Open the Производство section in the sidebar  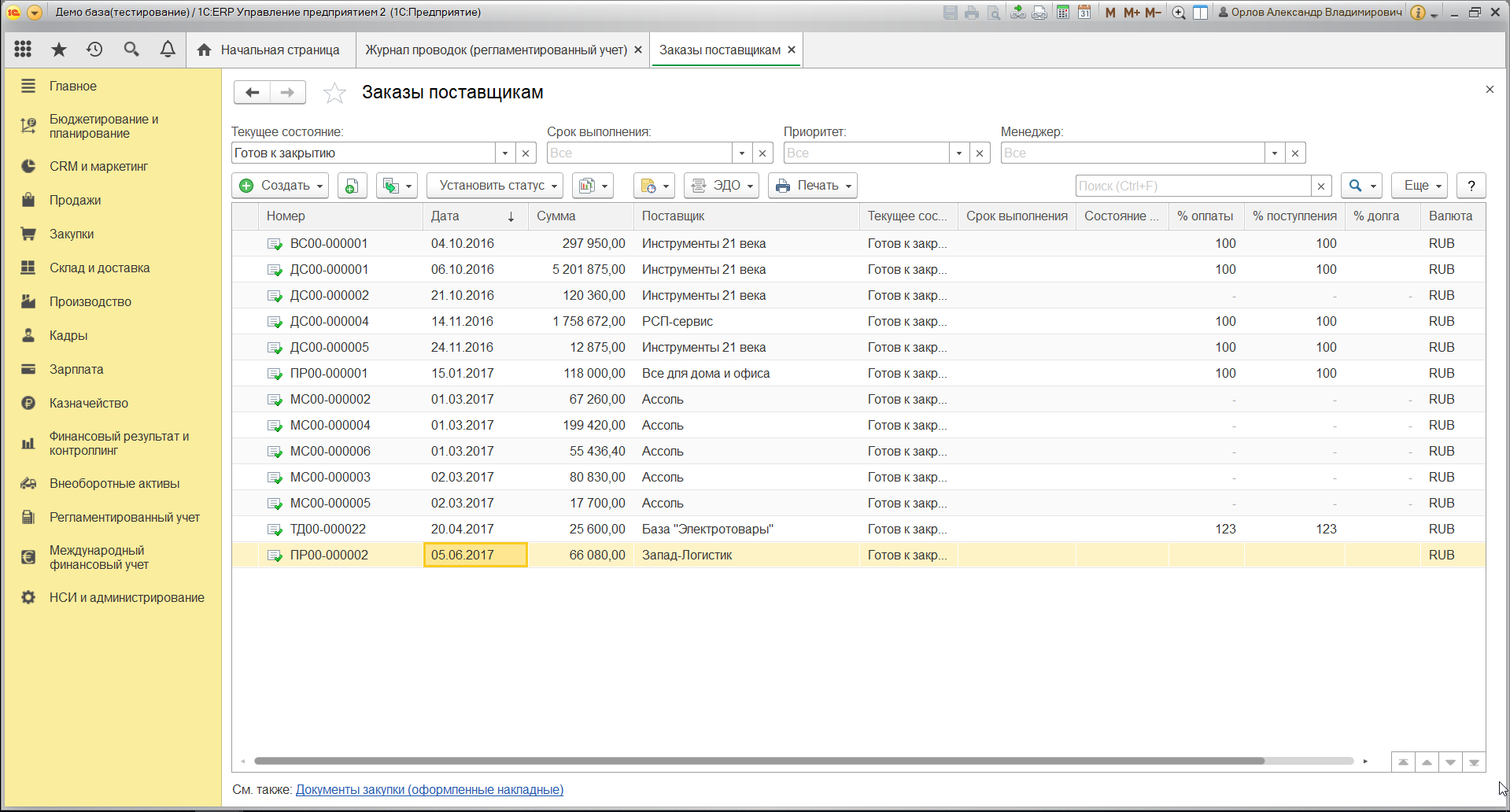(90, 301)
